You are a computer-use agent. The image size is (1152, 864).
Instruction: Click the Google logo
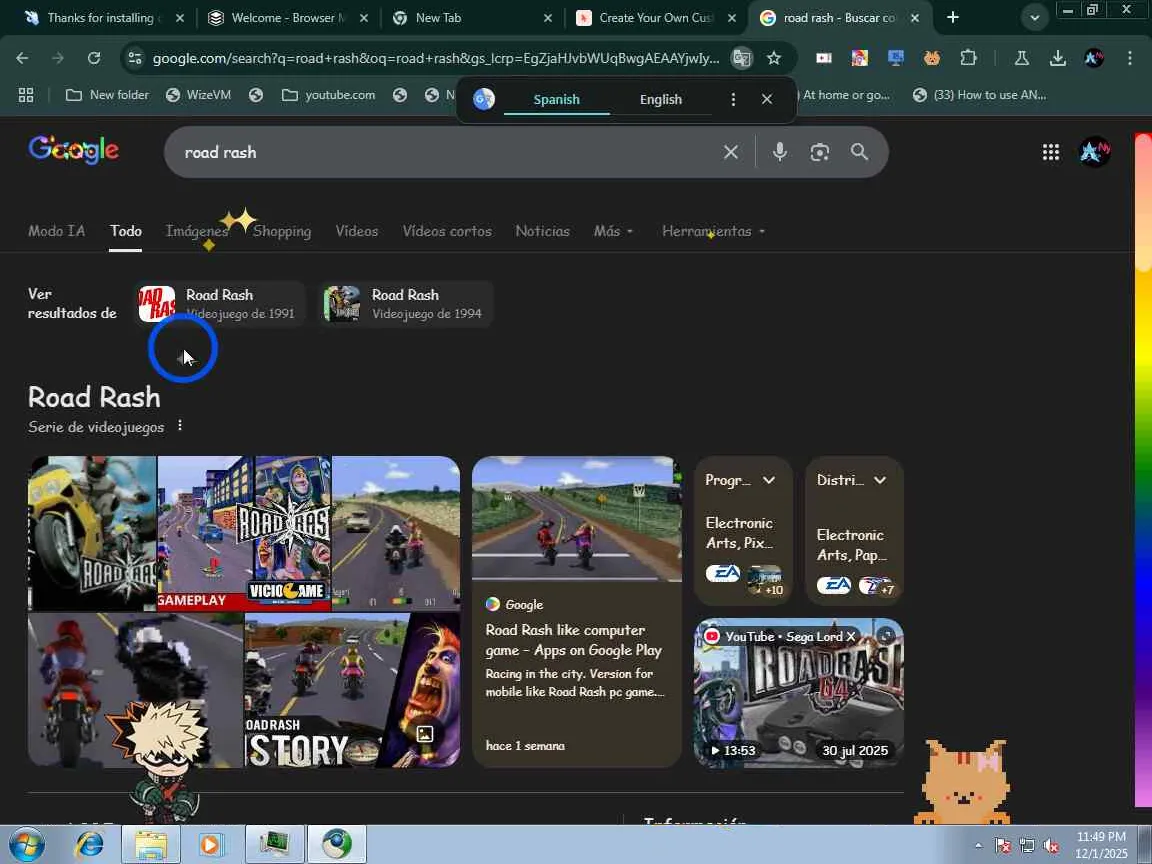click(x=73, y=150)
